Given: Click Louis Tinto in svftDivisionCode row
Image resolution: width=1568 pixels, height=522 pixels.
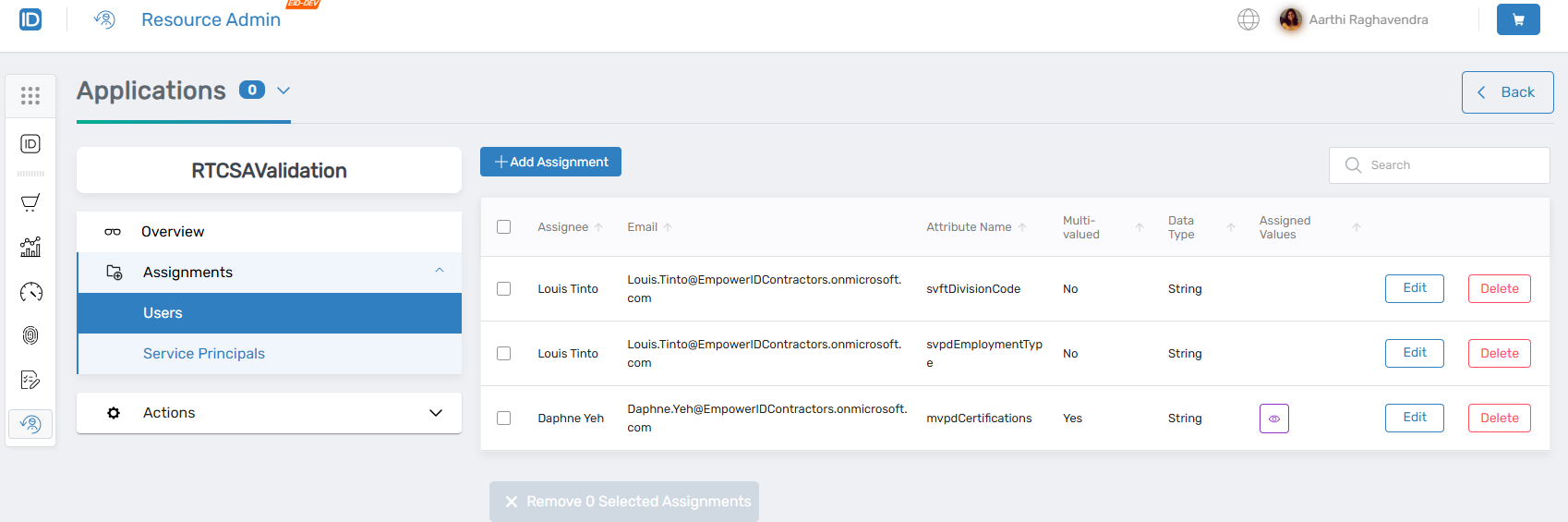Looking at the screenshot, I should pos(568,289).
